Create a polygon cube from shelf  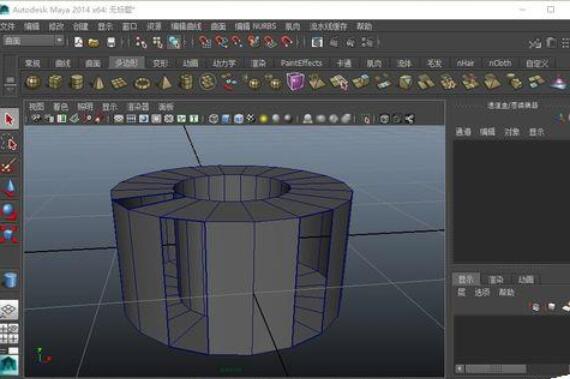click(x=55, y=82)
